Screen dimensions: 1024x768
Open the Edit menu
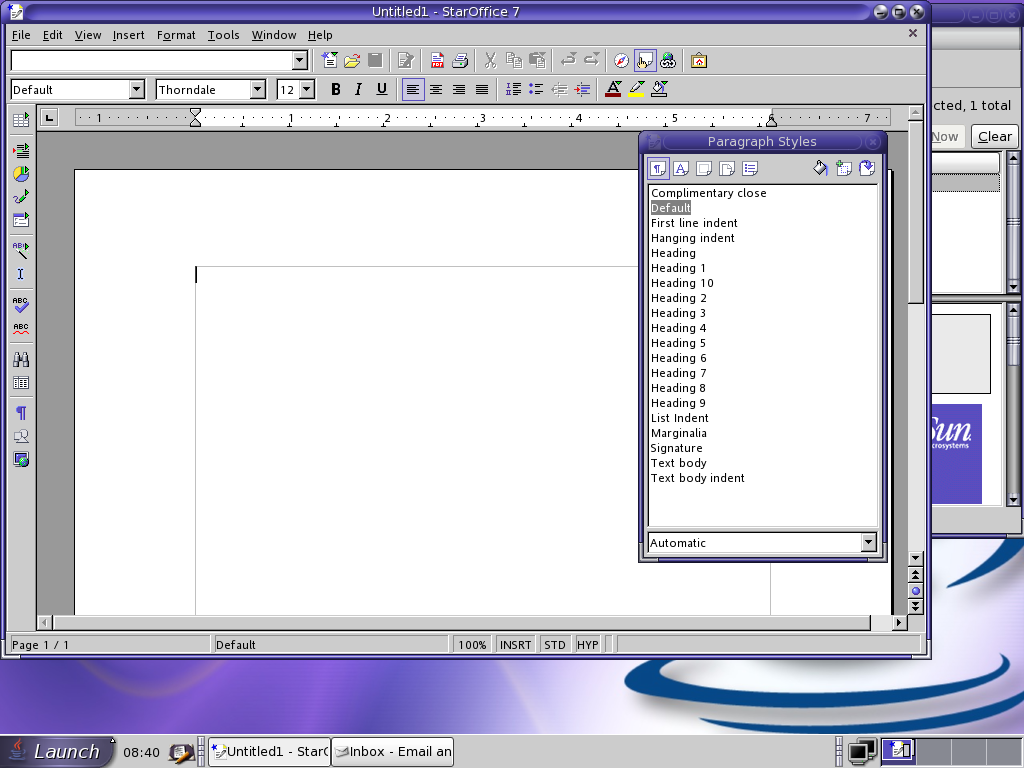click(x=52, y=35)
